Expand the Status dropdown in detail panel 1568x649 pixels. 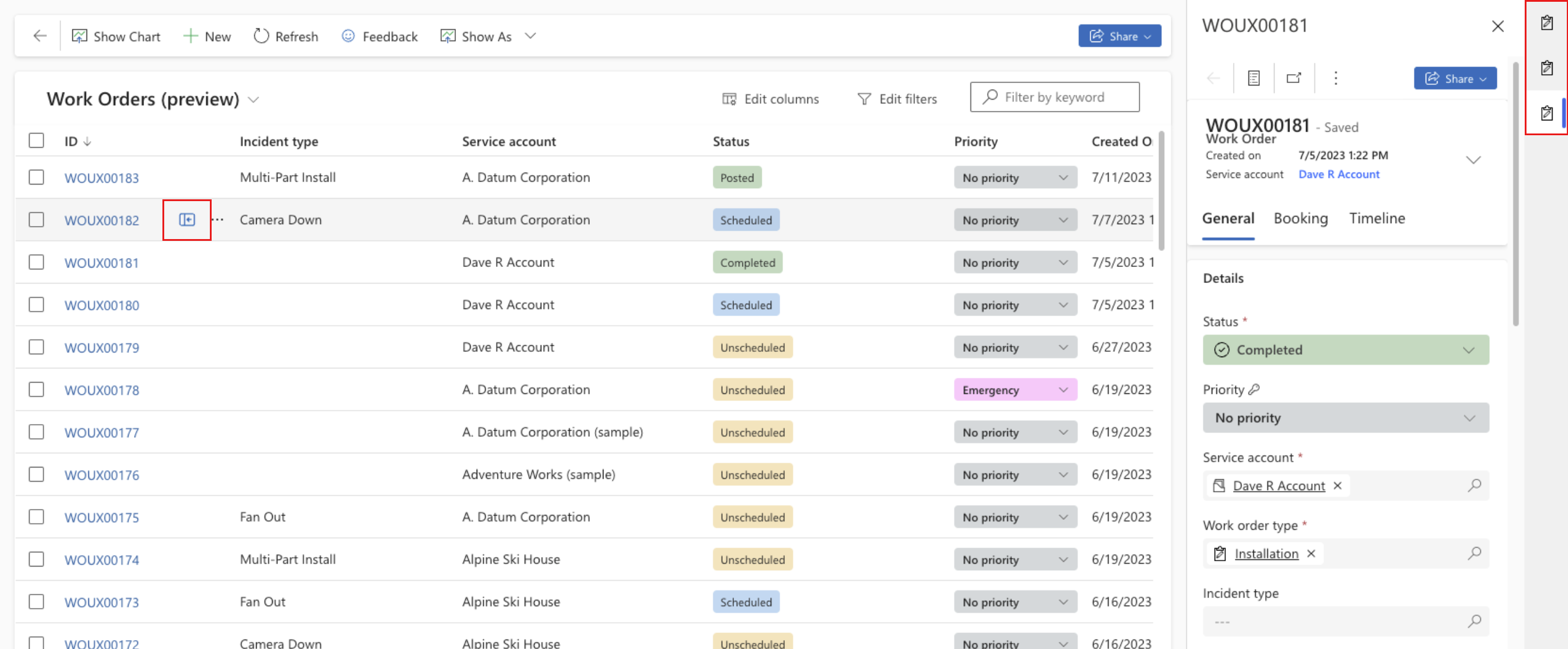[x=1469, y=349]
